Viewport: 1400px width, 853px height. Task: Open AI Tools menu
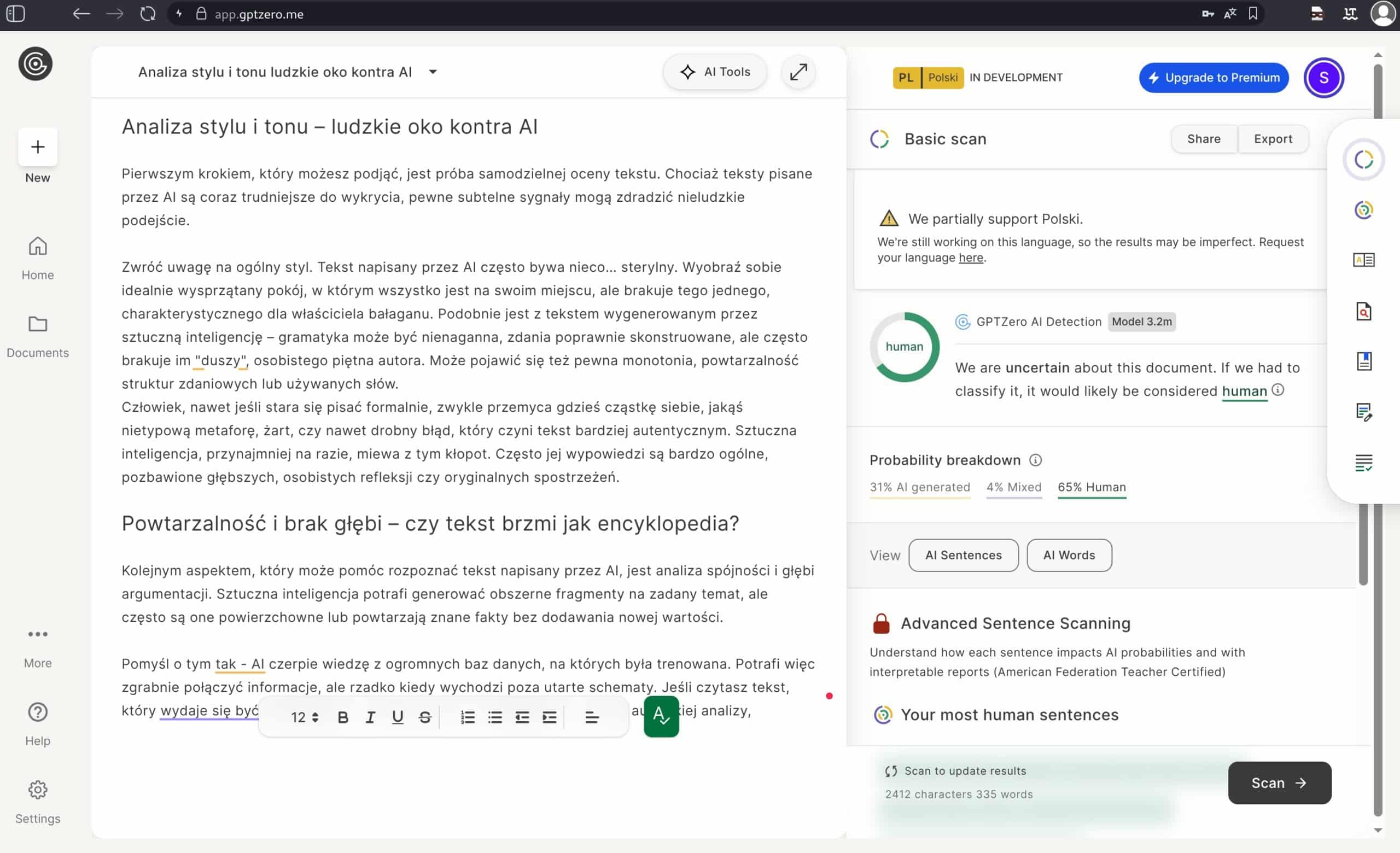point(715,72)
